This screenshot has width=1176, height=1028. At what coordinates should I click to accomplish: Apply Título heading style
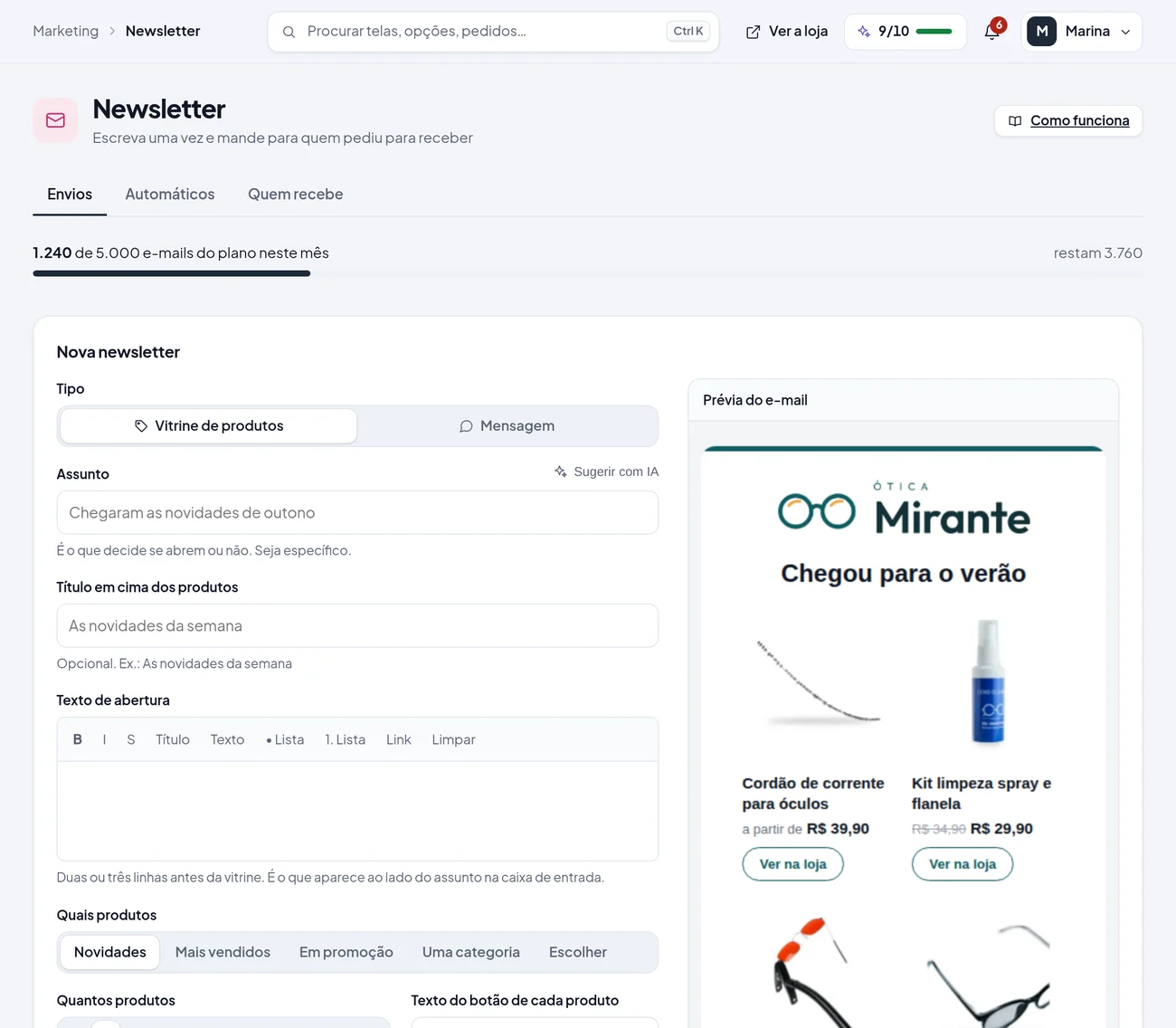173,739
